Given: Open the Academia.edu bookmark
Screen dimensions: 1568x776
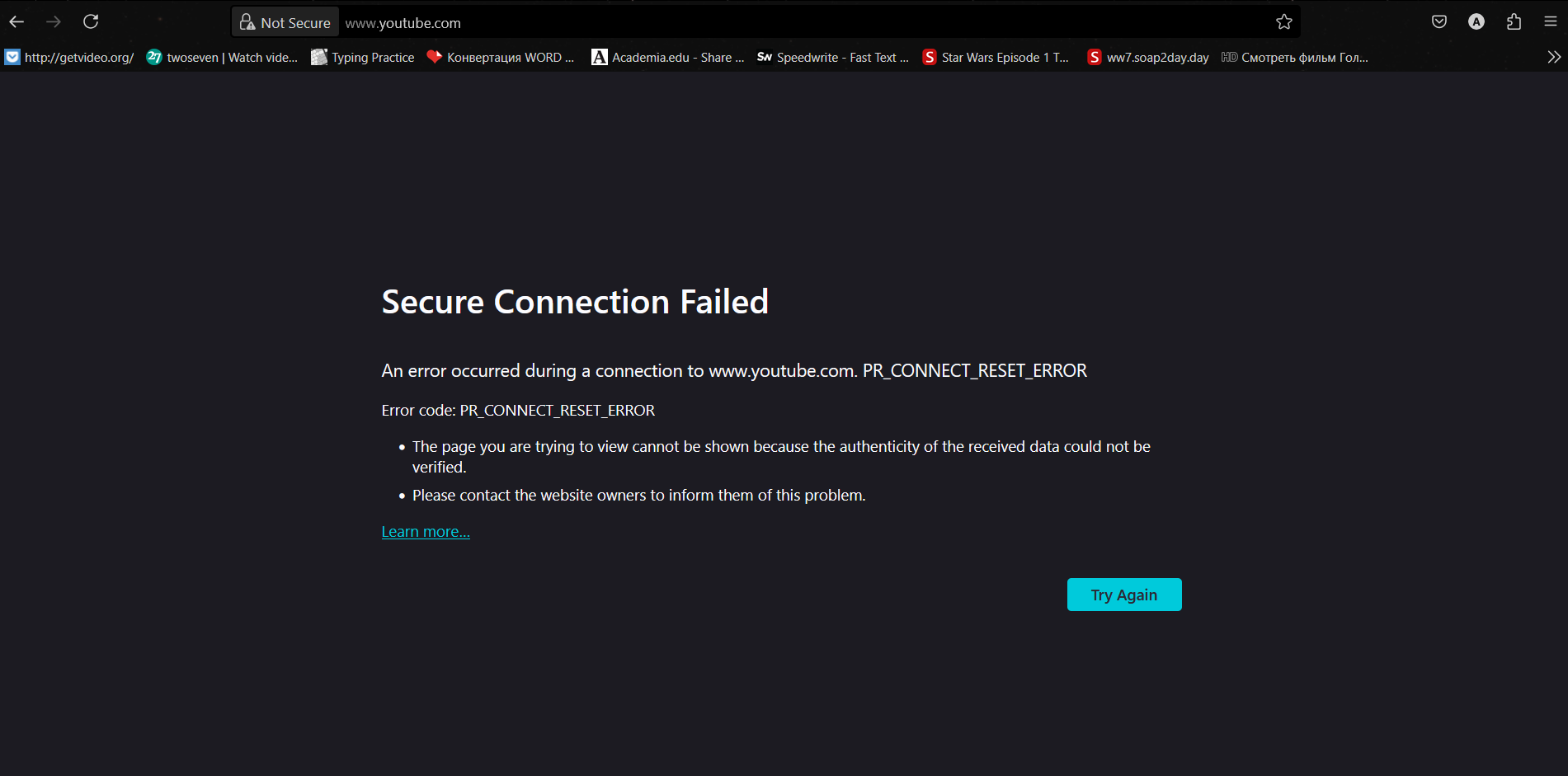Looking at the screenshot, I should point(668,57).
